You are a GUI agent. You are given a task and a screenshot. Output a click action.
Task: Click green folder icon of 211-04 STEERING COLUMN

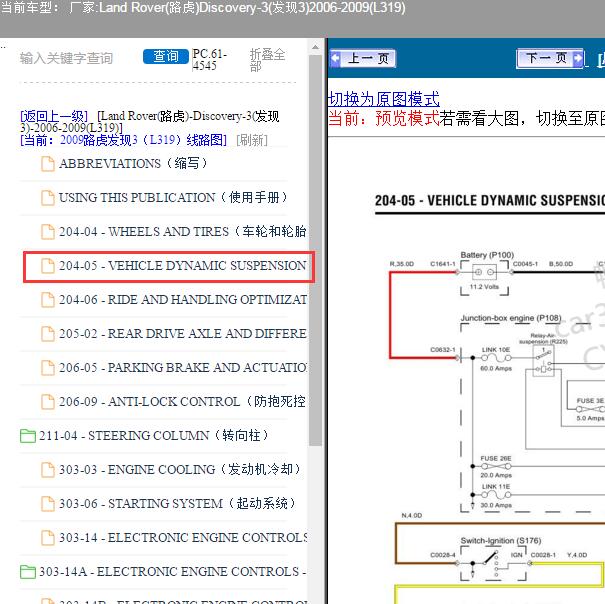tap(28, 436)
